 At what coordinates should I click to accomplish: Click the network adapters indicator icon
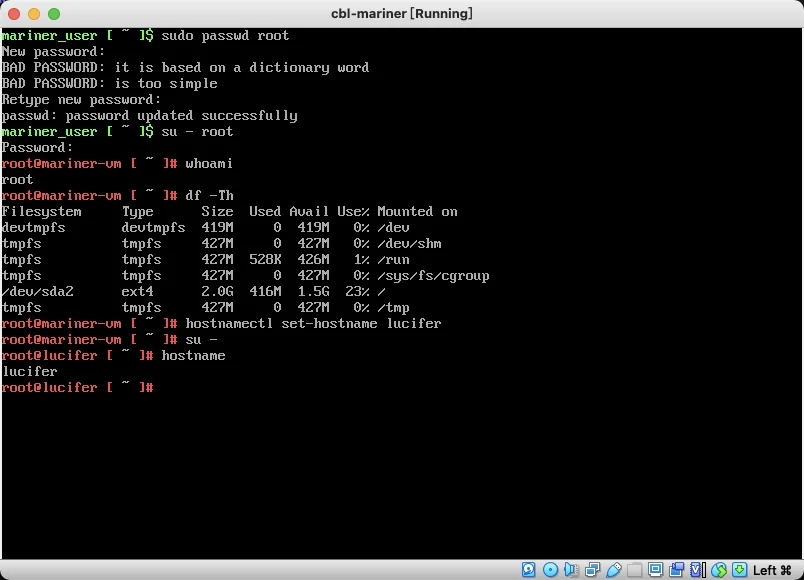coord(592,569)
